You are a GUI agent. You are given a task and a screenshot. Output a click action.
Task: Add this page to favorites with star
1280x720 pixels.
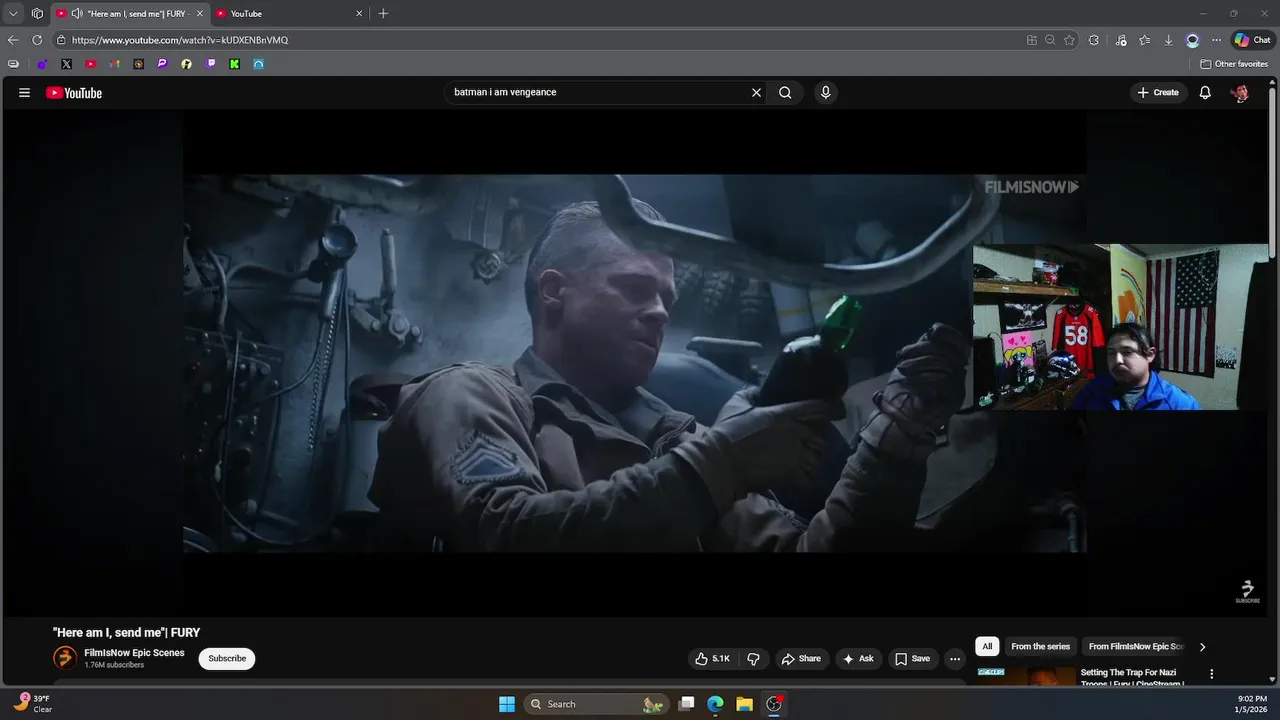point(1069,40)
